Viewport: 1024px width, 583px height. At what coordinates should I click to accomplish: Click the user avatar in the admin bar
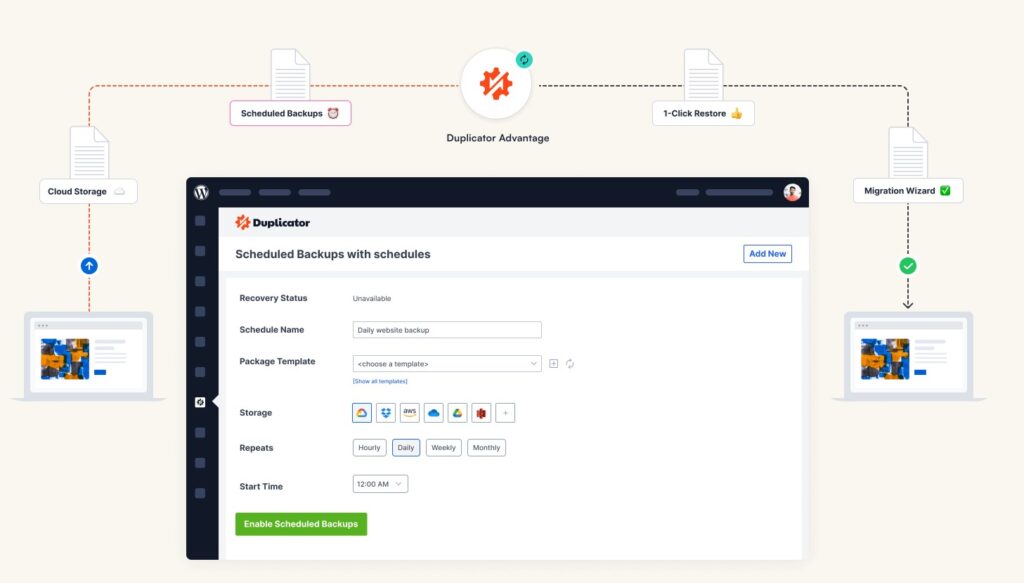pyautogui.click(x=792, y=192)
